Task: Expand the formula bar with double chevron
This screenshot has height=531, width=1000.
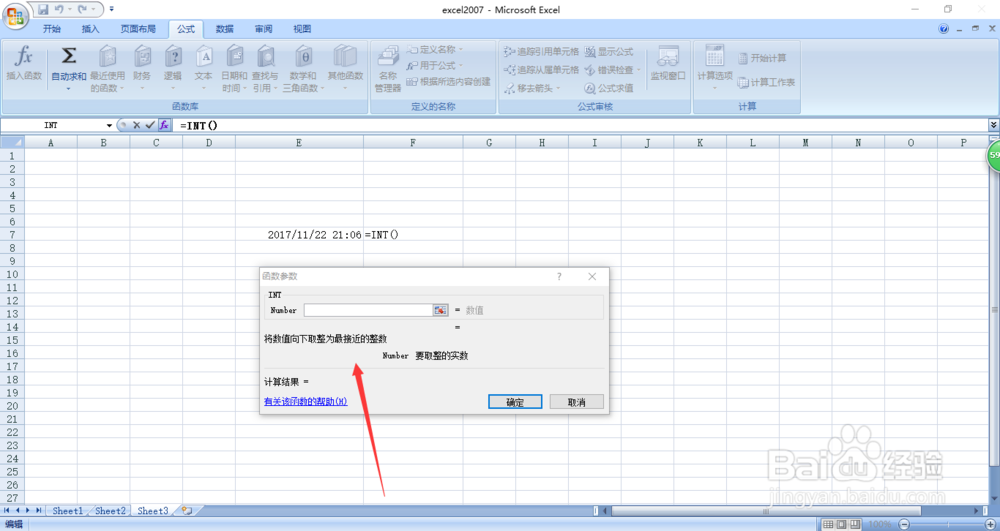Action: click(994, 126)
